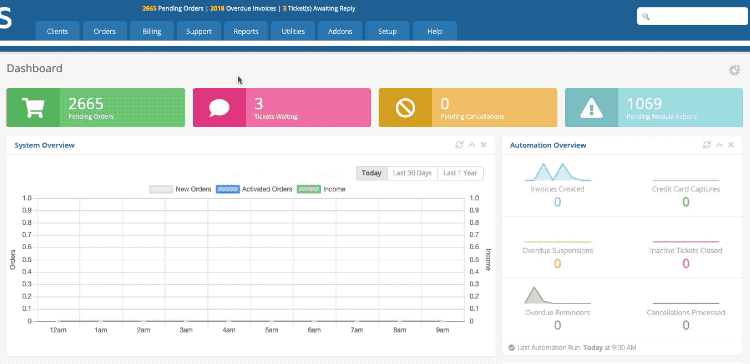Open the Setup menu
The image size is (750, 364).
[387, 31]
